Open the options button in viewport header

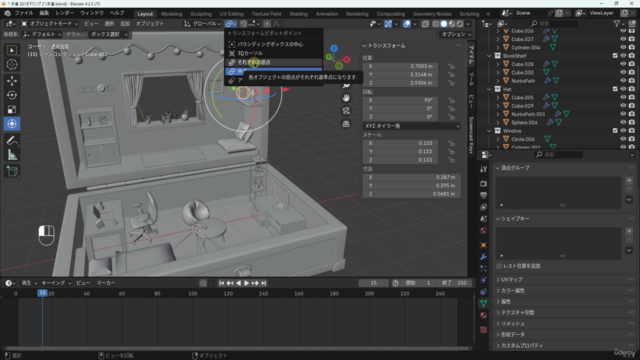point(456,35)
